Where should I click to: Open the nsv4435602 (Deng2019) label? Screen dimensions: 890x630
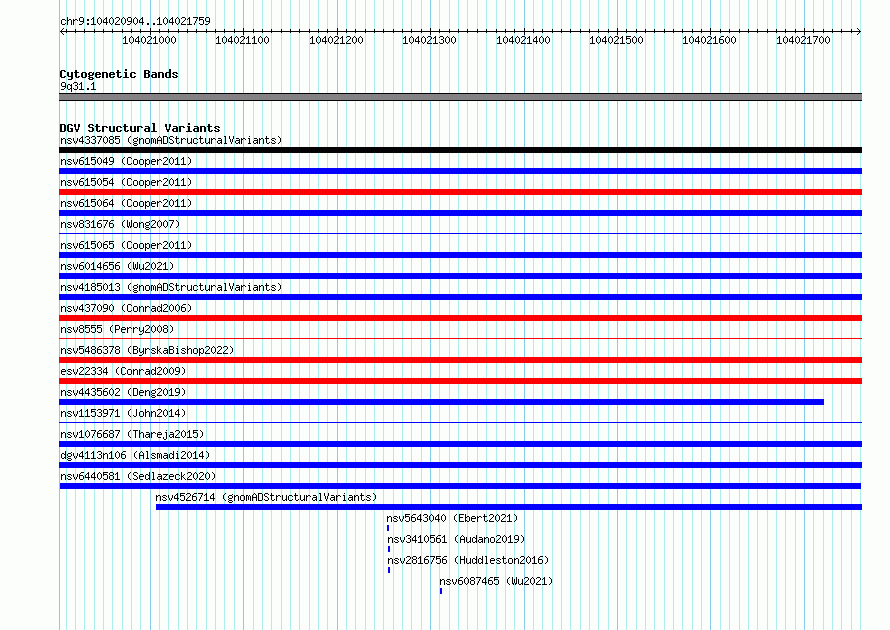click(123, 392)
